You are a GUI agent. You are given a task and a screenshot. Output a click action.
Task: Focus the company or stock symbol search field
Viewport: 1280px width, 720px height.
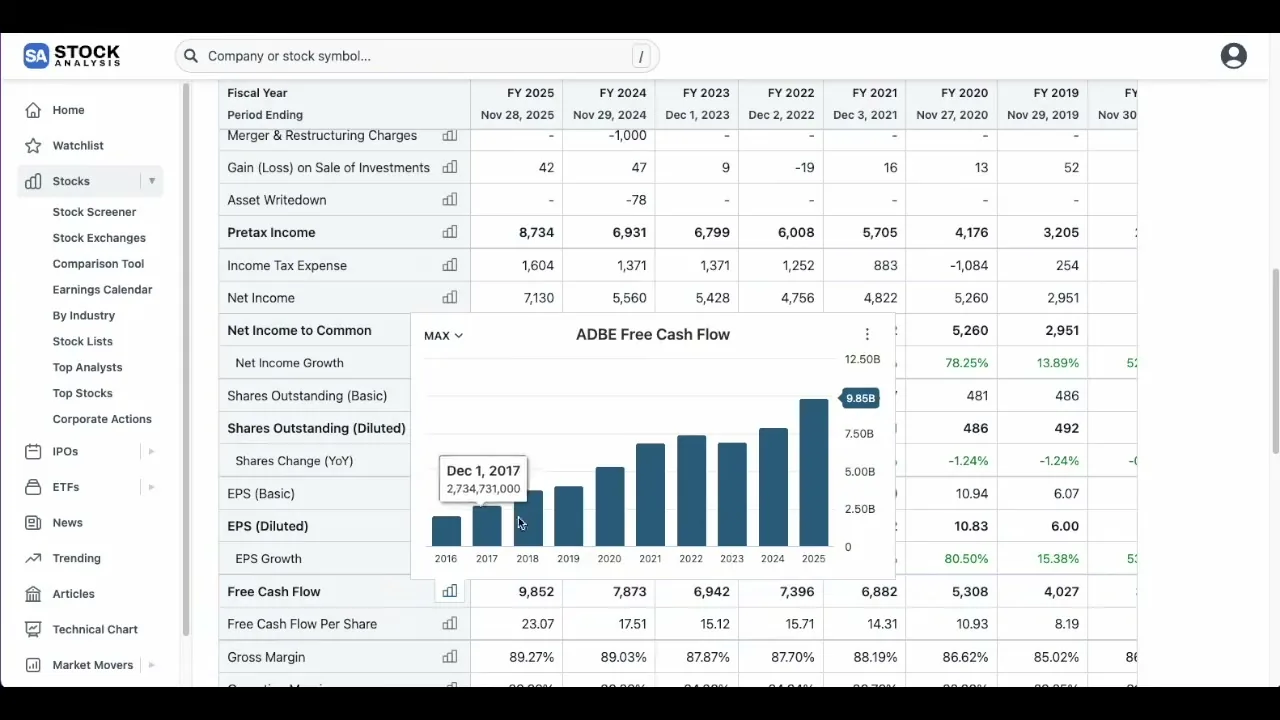tap(416, 56)
